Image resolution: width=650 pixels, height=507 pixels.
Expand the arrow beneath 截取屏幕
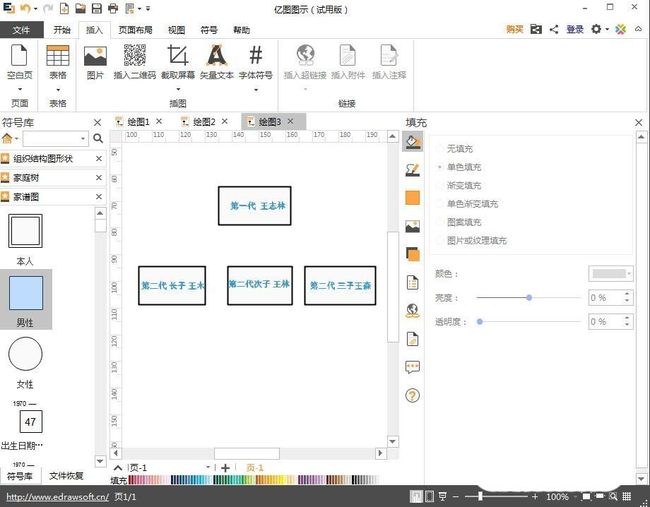[x=178, y=89]
